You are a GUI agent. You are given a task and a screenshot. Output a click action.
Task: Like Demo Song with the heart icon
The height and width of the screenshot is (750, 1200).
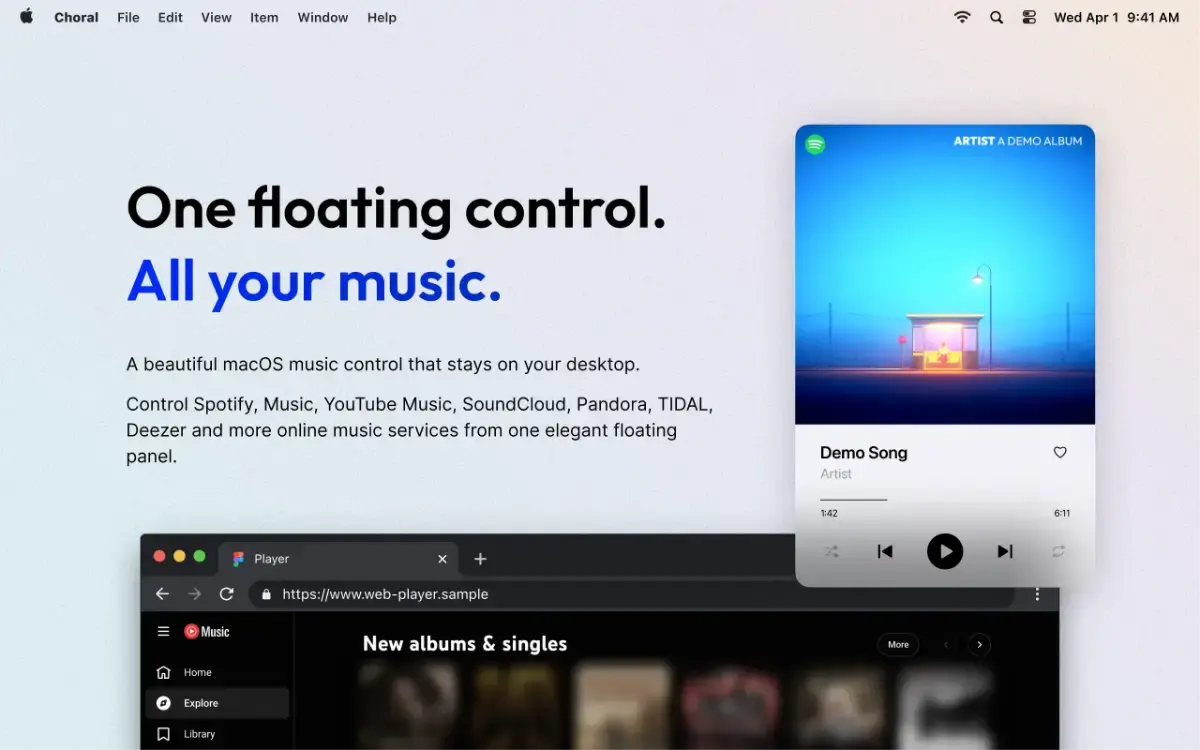[1060, 452]
